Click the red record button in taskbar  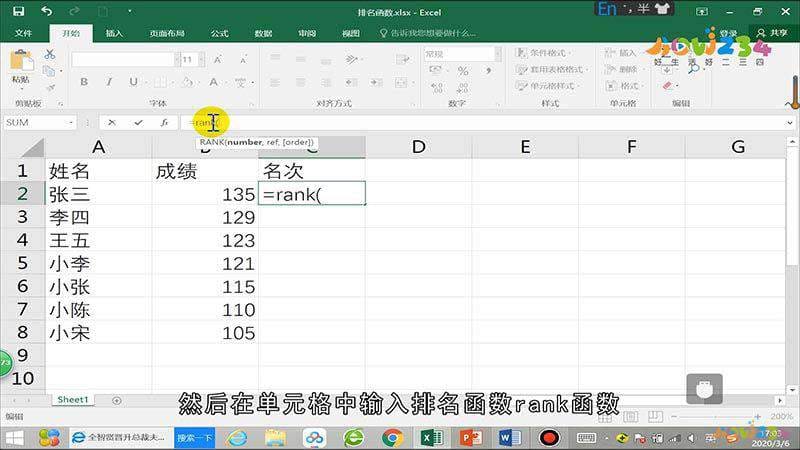(549, 438)
